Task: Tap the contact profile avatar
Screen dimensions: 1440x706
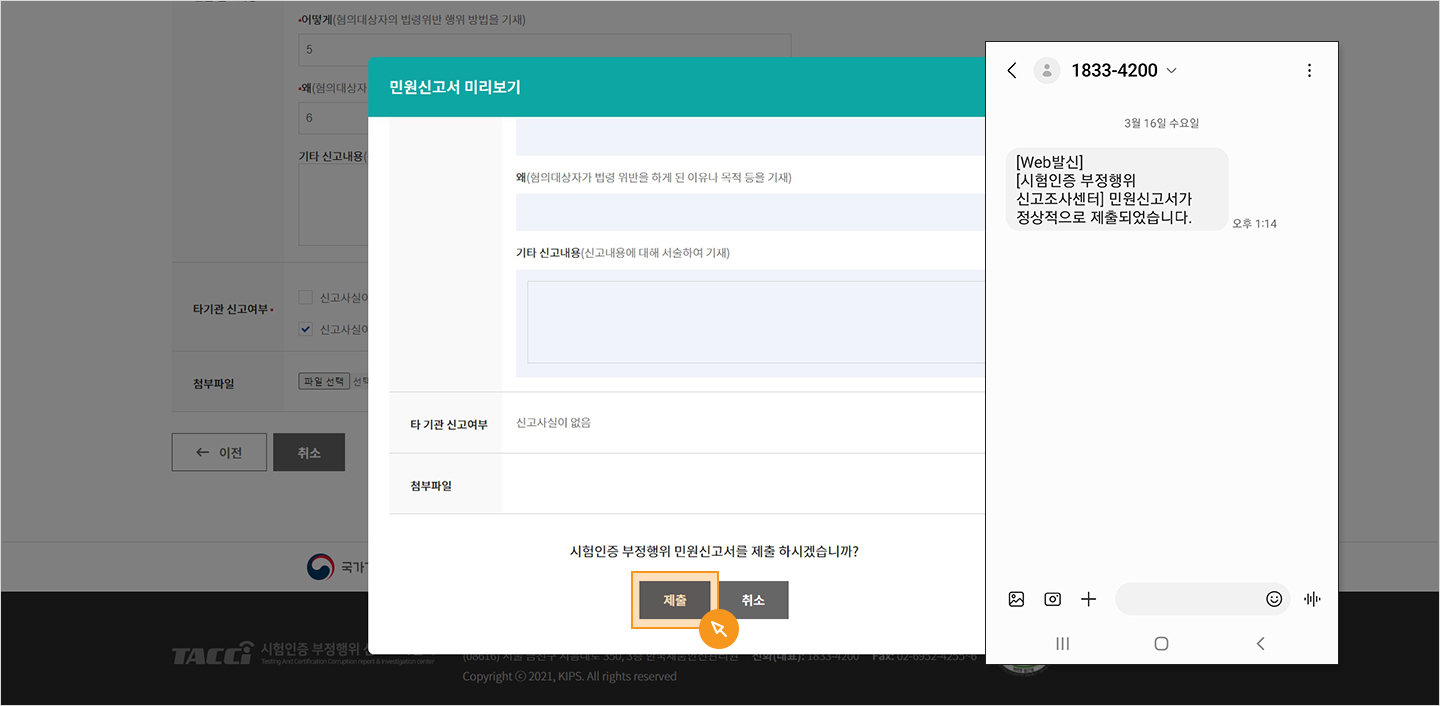Action: [x=1047, y=70]
